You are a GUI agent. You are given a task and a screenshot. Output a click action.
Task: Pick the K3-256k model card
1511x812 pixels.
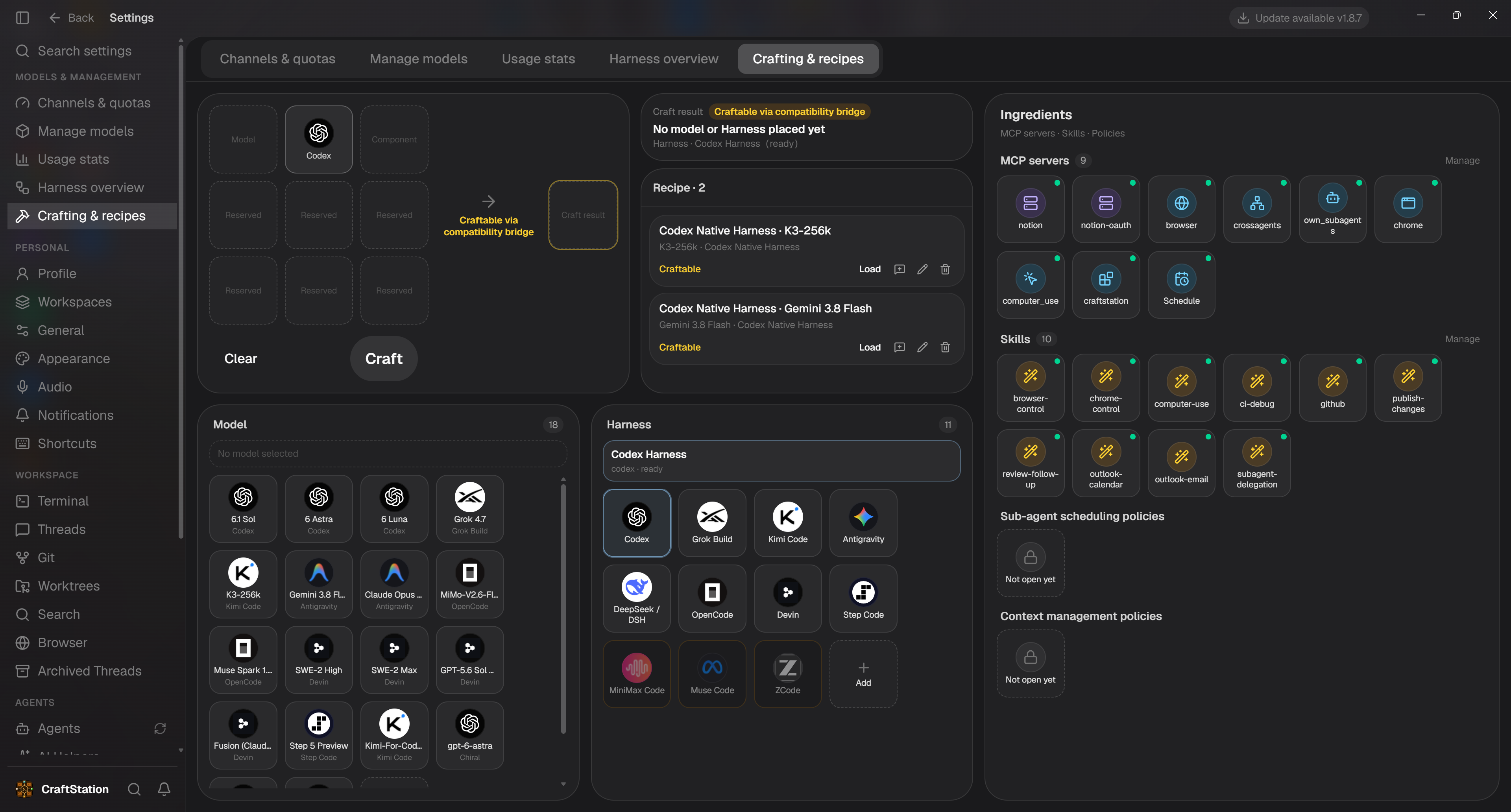click(x=243, y=584)
